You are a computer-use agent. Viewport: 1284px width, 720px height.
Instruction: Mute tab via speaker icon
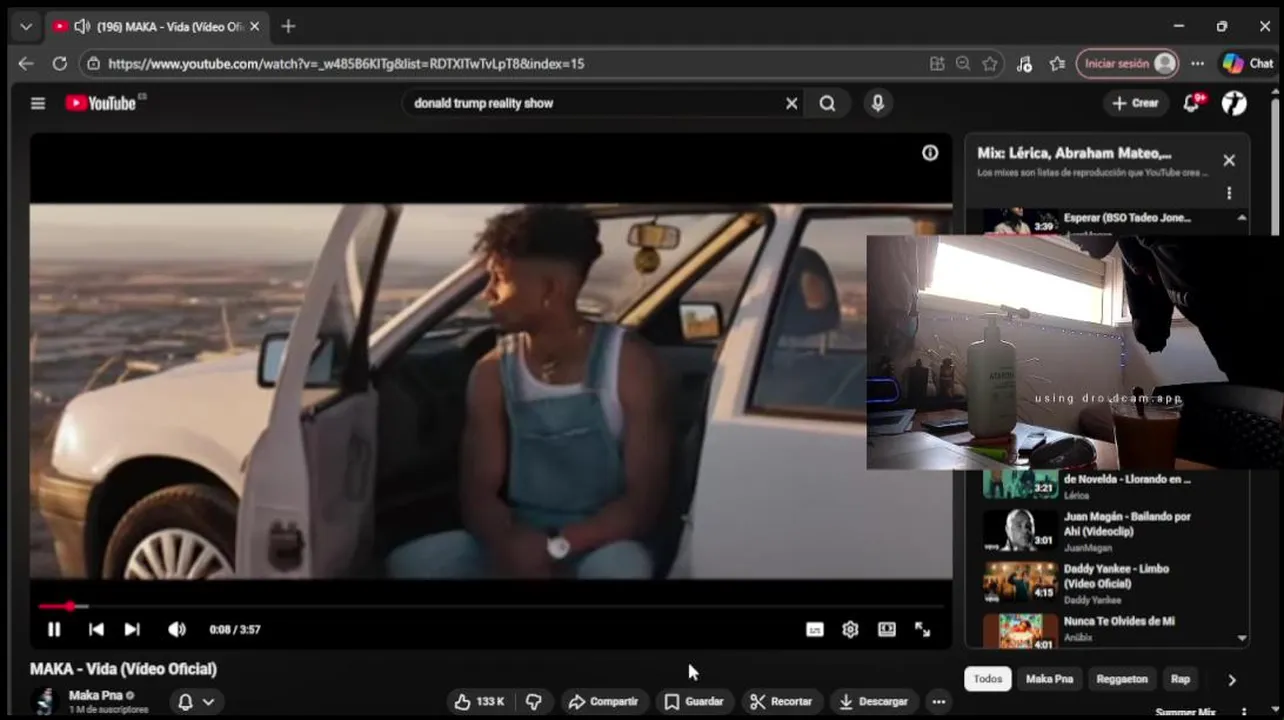click(82, 26)
